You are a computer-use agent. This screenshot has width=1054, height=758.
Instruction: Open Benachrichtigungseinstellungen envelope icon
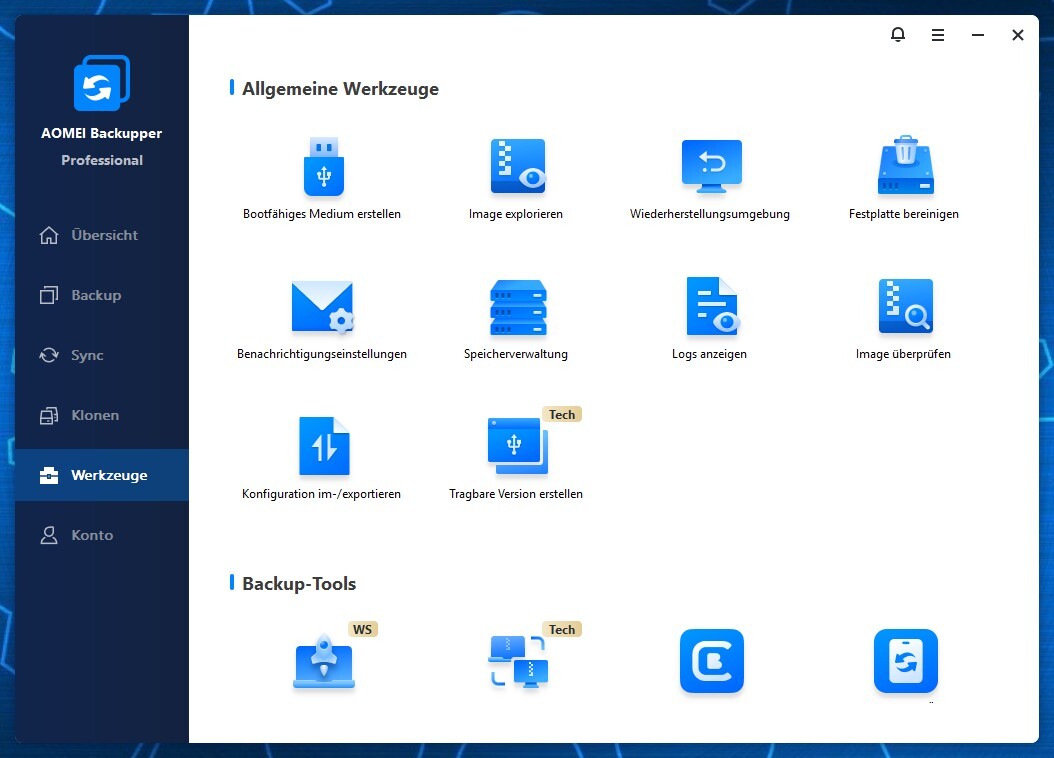[x=322, y=307]
